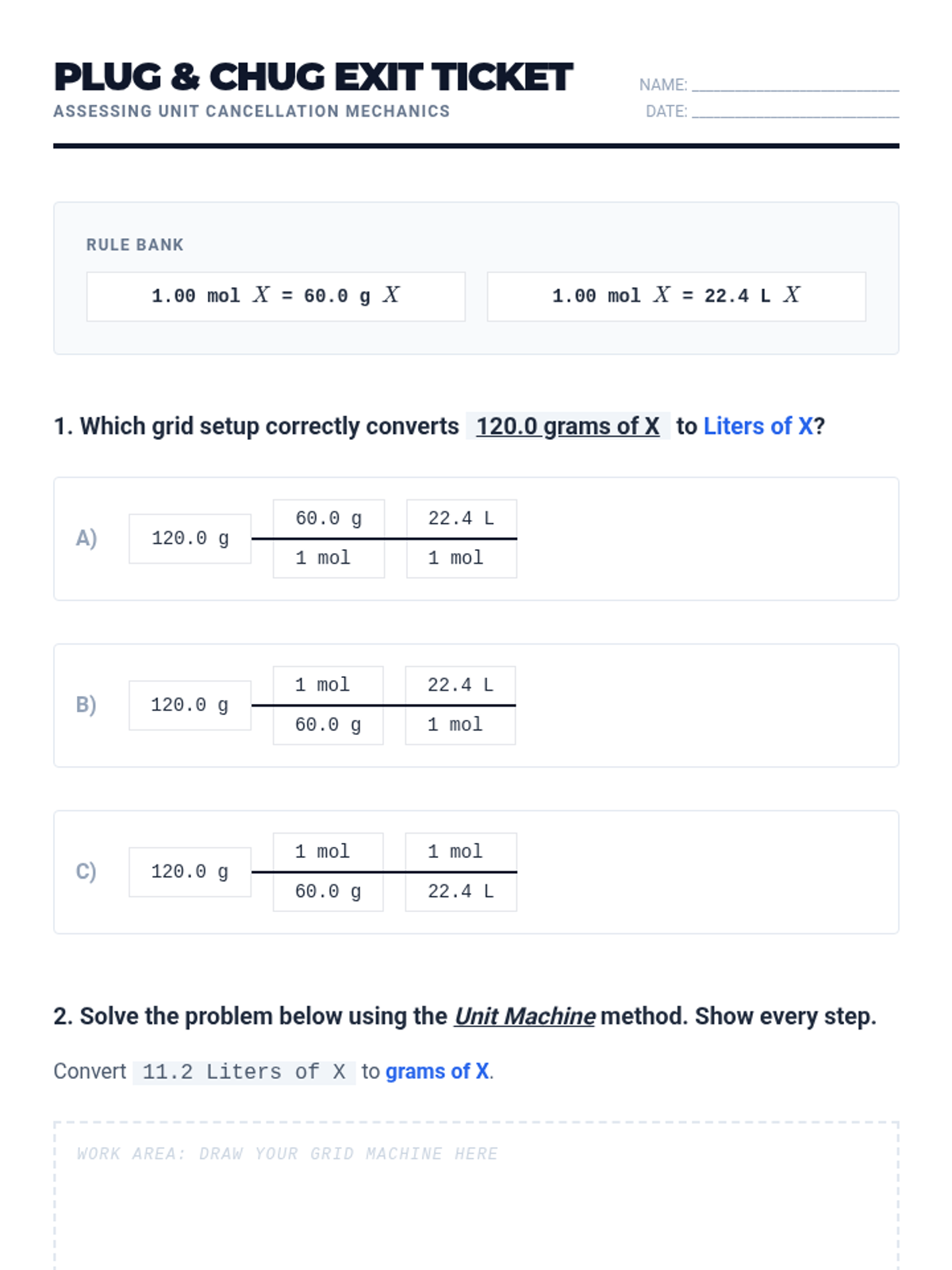952x1270 pixels.
Task: Click the '60.0 g' denominator in option C
Action: pyautogui.click(x=328, y=891)
